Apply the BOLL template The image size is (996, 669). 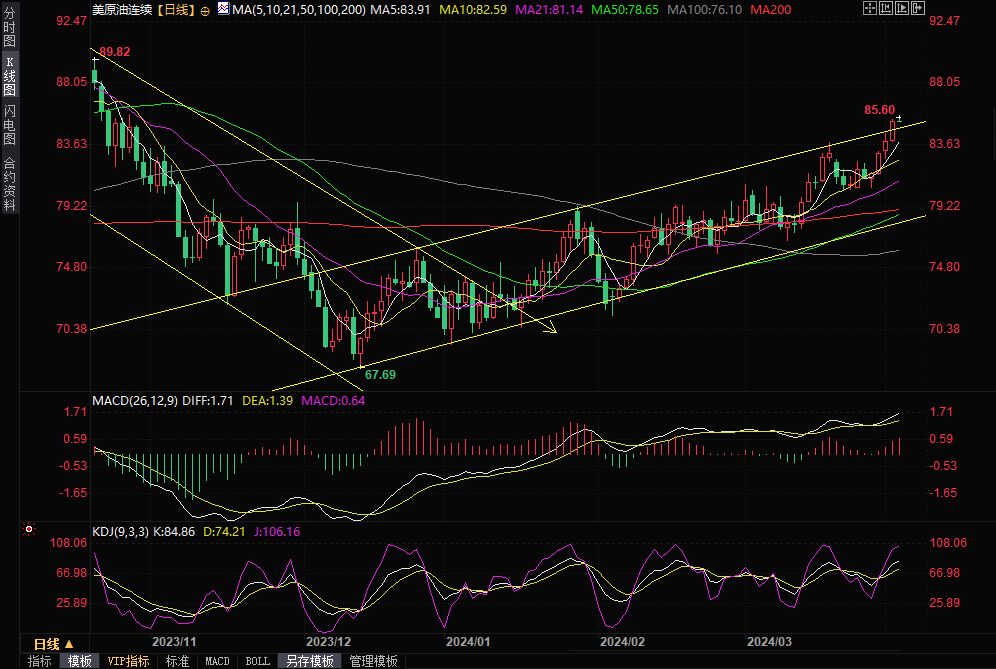coord(257,661)
